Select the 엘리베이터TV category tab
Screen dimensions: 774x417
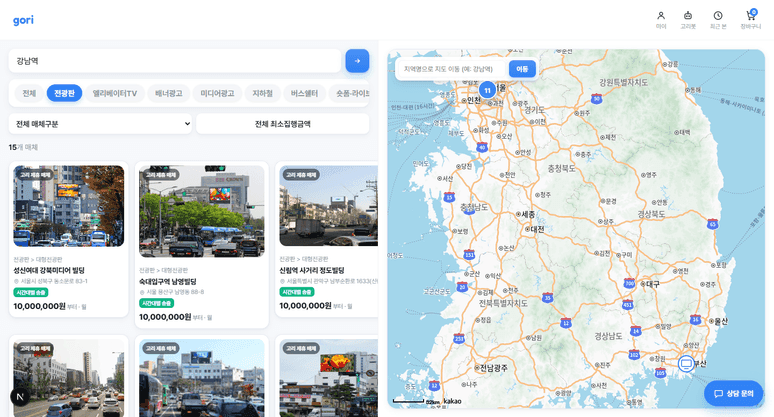tap(115, 93)
